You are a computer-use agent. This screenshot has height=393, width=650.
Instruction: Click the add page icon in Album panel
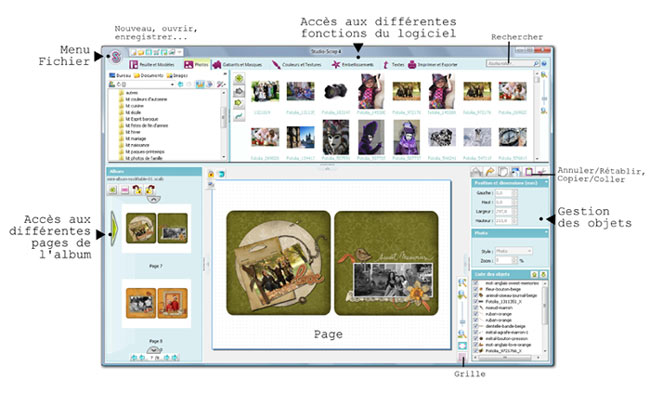pos(112,190)
